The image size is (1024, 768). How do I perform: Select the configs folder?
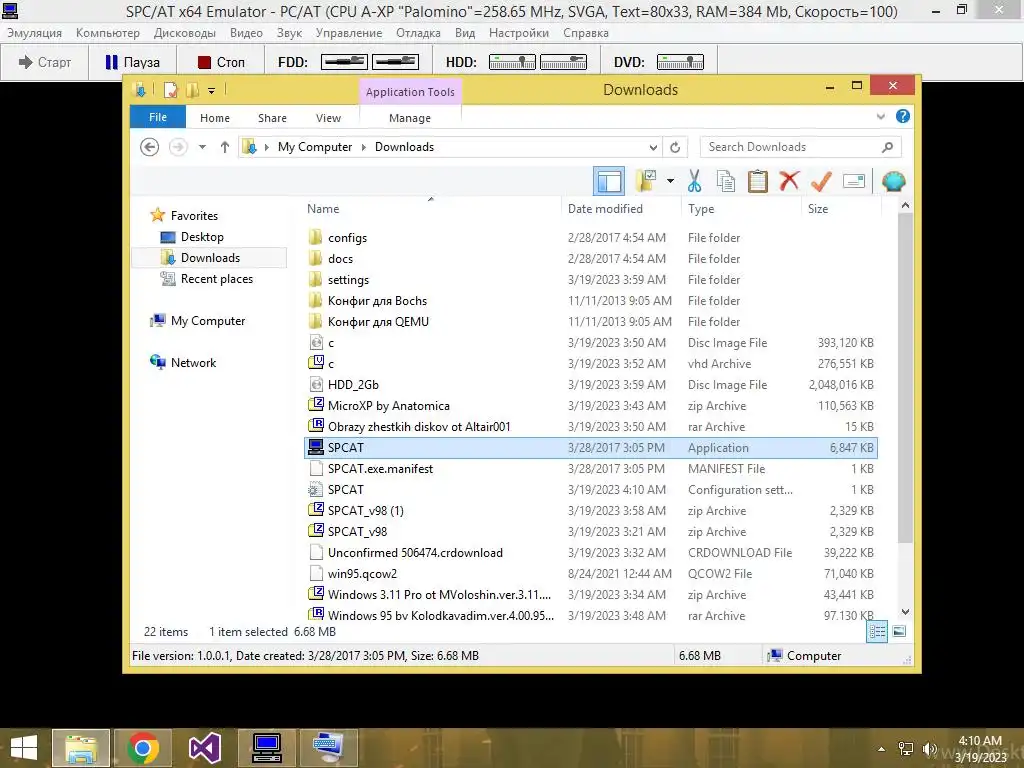pos(591,238)
